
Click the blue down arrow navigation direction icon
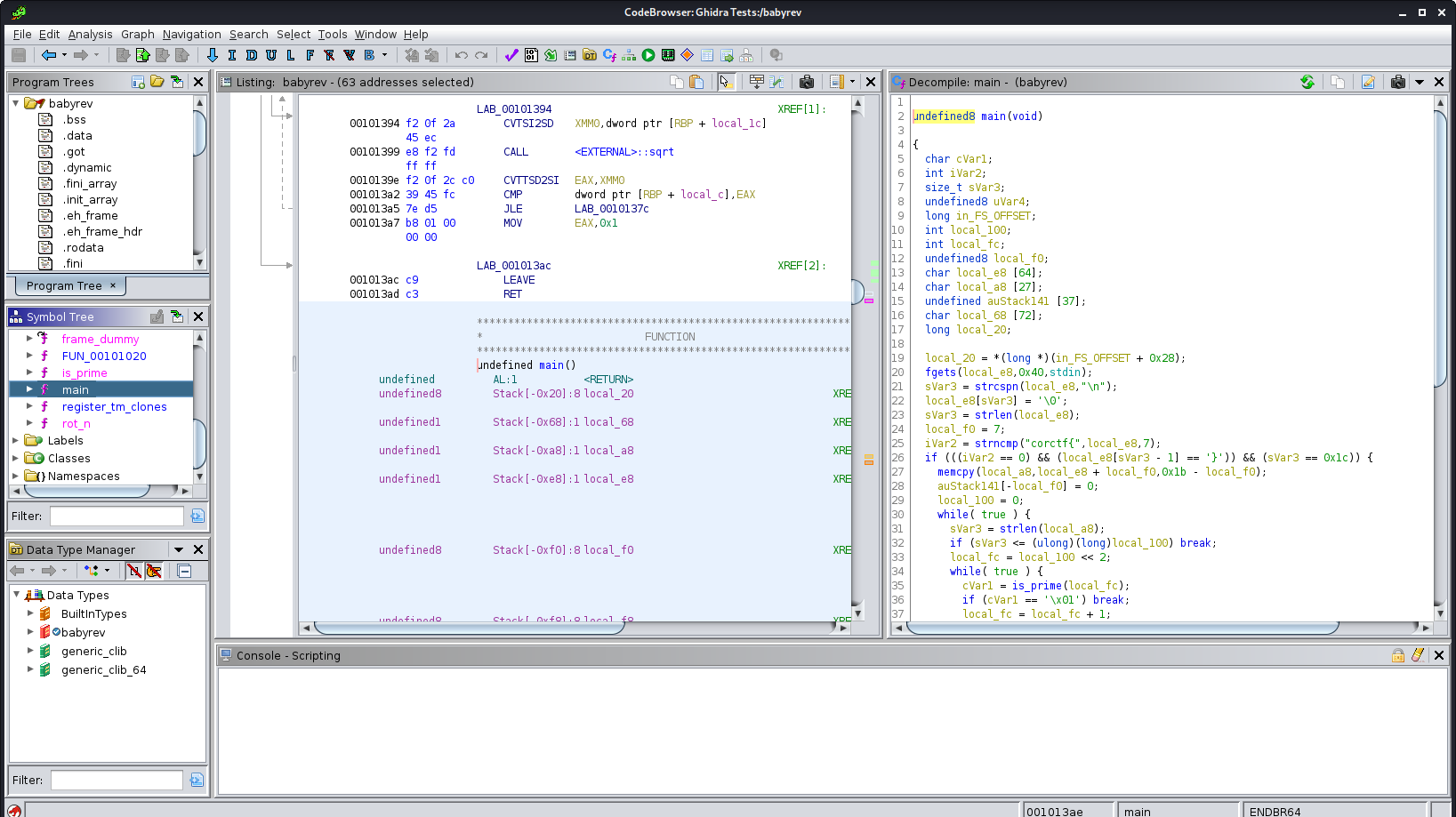pos(213,55)
